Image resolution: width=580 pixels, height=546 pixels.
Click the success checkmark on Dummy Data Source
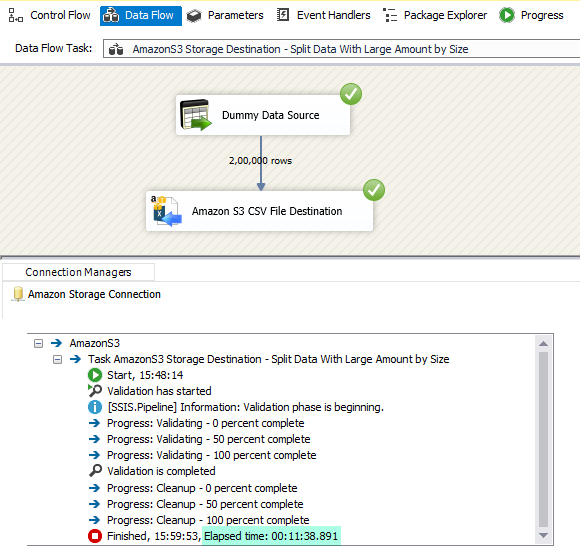click(351, 94)
